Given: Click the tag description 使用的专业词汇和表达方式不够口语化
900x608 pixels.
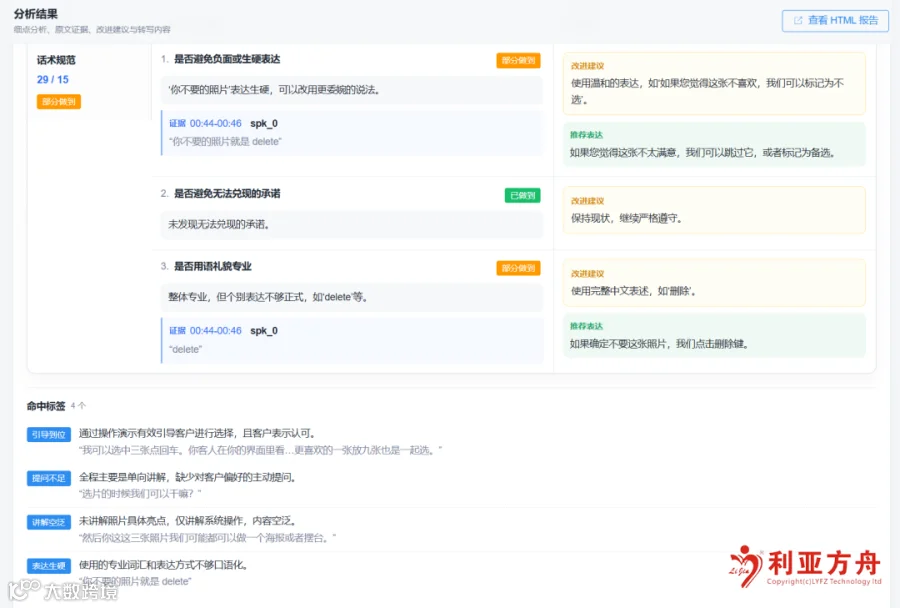Looking at the screenshot, I should coord(163,565).
